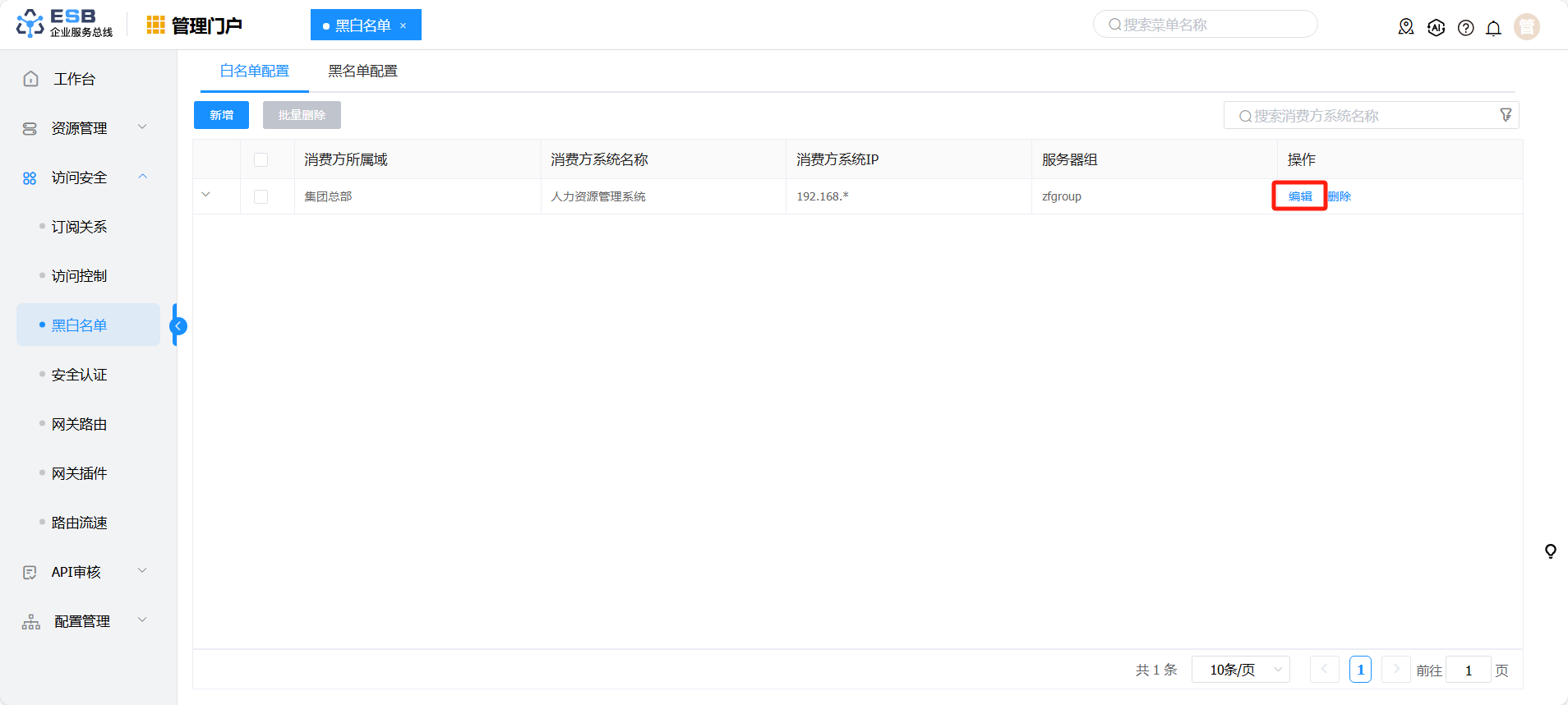Click the user avatar icon
This screenshot has width=1568, height=705.
click(x=1526, y=27)
